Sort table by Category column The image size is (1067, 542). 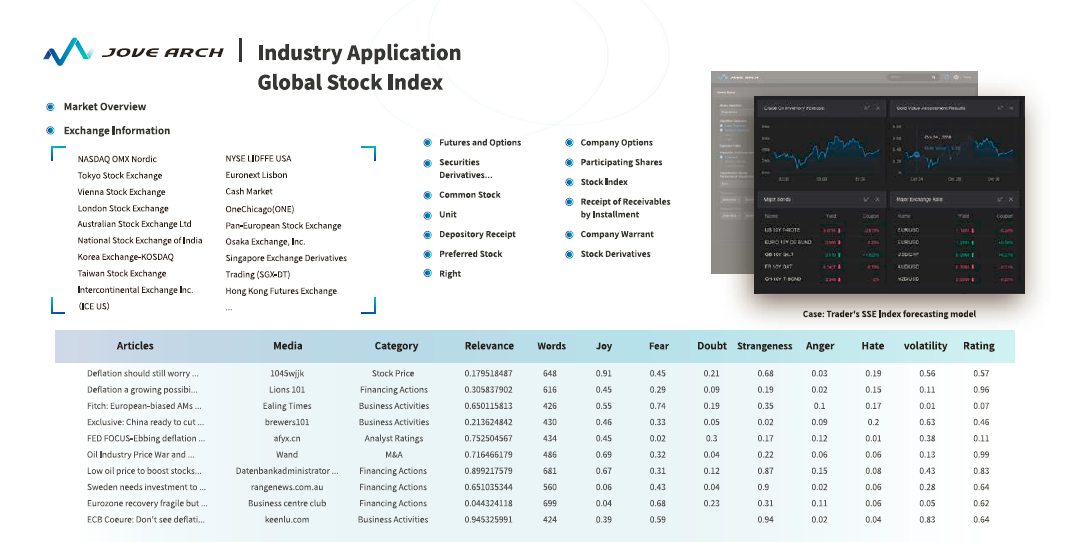click(396, 346)
